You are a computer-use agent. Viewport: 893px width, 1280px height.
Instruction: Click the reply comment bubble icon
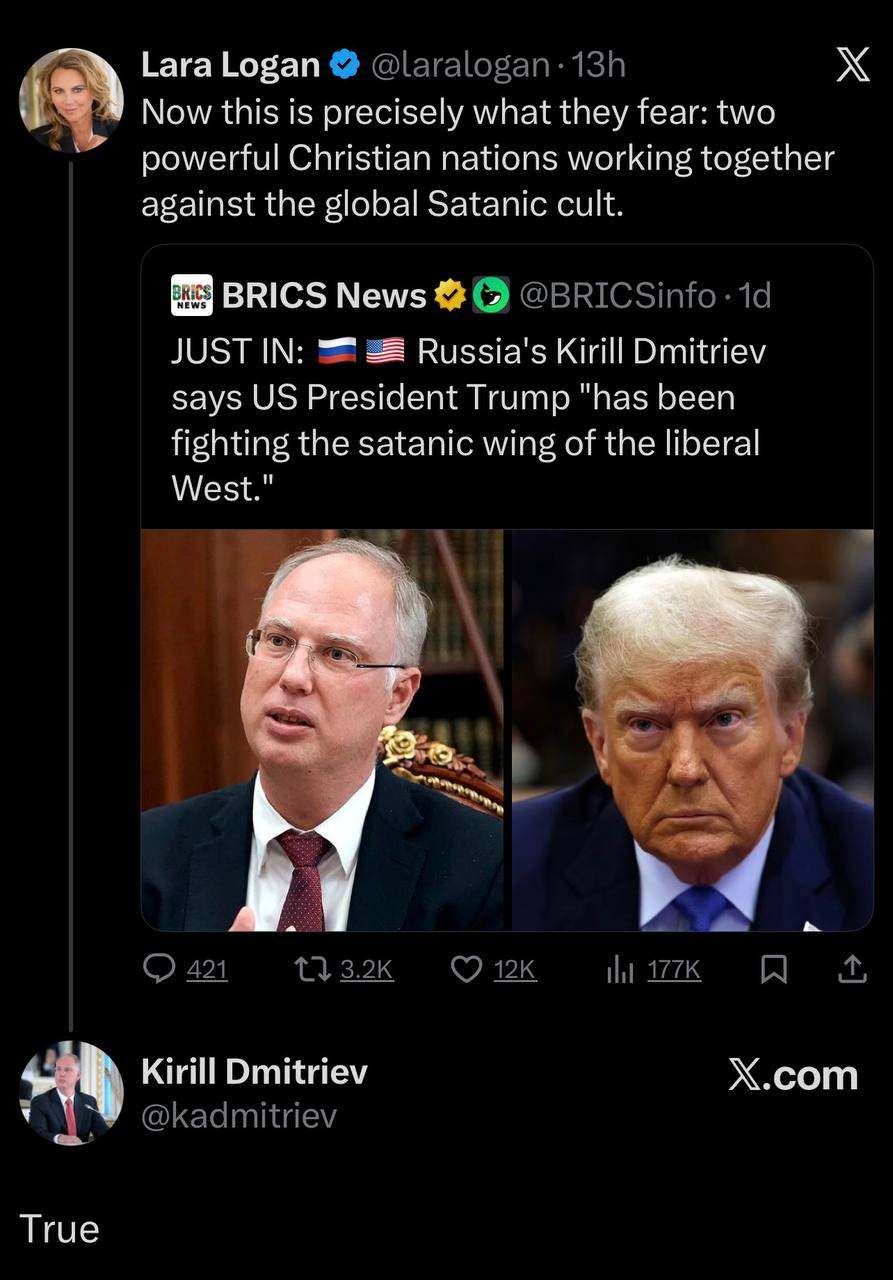(x=160, y=969)
